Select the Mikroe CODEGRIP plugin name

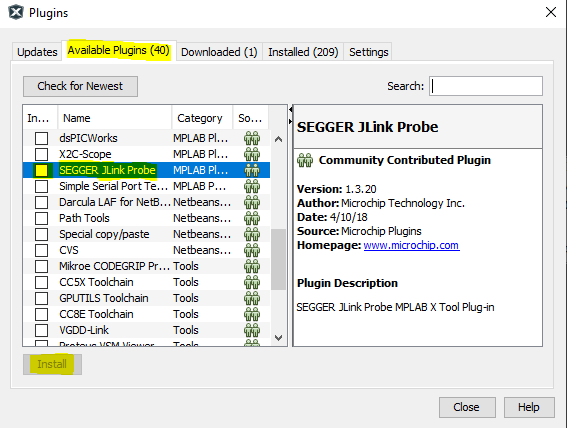click(114, 266)
